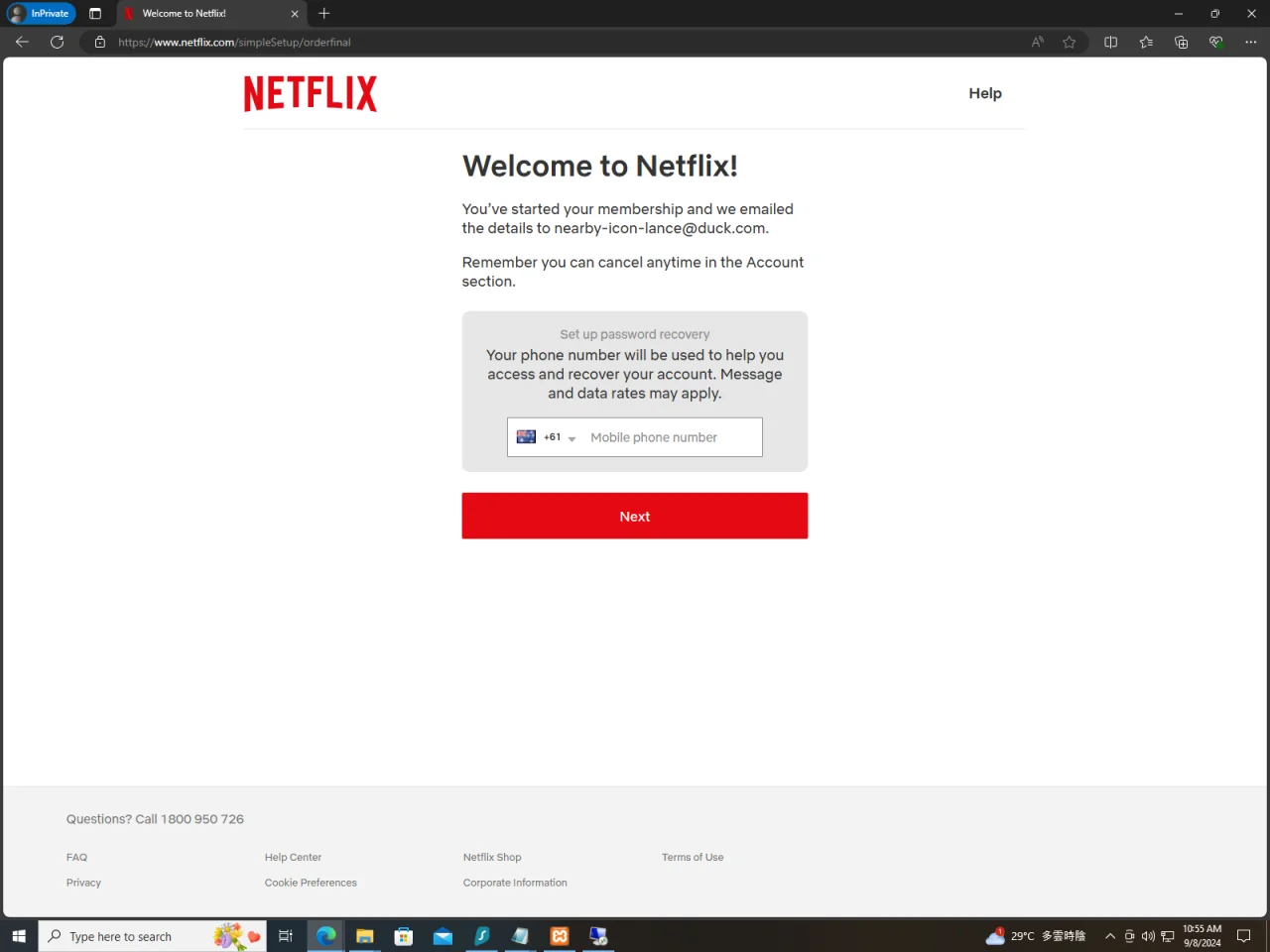Open Browser essentials heart icon
Screen dimensions: 1270x952
click(1215, 42)
